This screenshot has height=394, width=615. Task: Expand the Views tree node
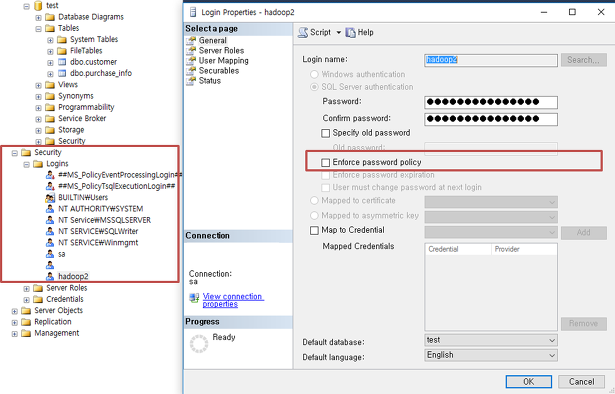tap(38, 85)
